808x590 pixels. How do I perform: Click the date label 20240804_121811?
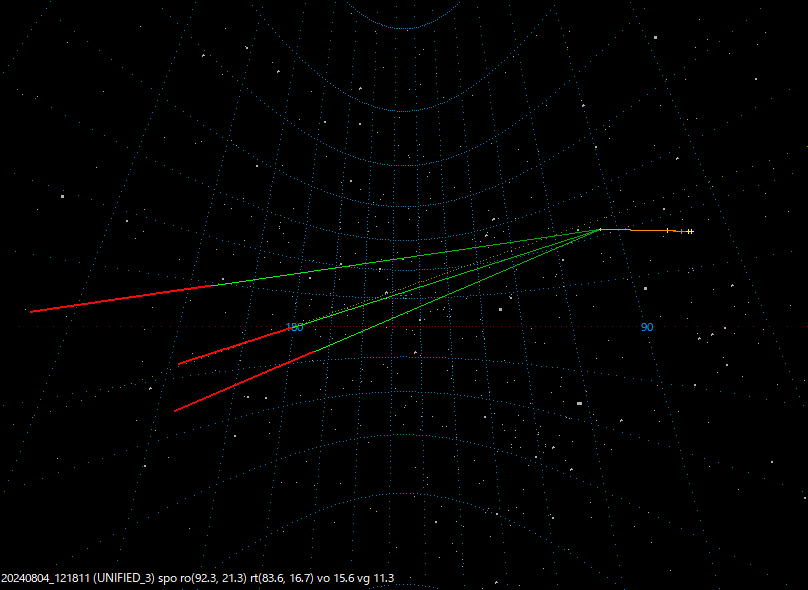click(45, 577)
